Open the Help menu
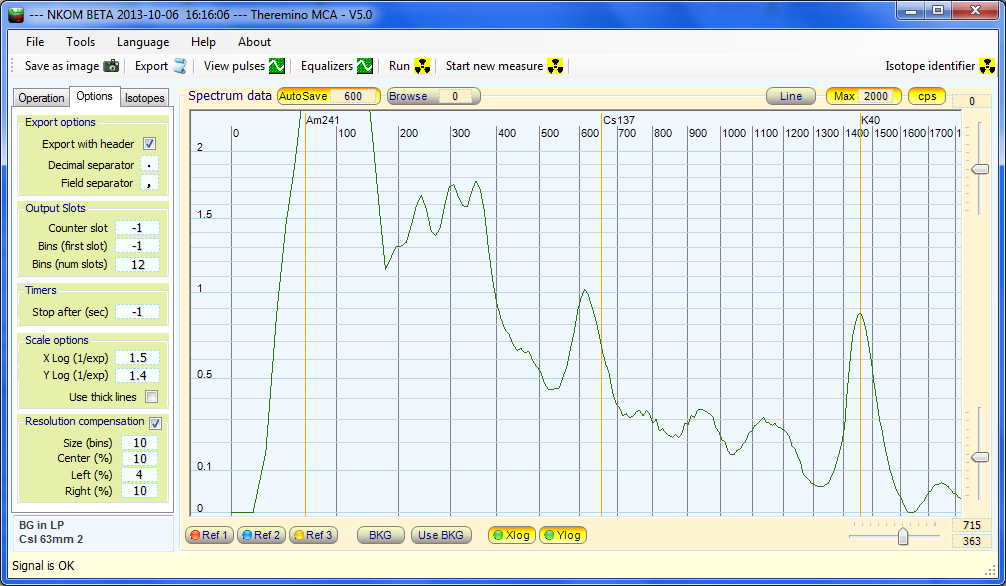This screenshot has width=1006, height=586. 203,42
